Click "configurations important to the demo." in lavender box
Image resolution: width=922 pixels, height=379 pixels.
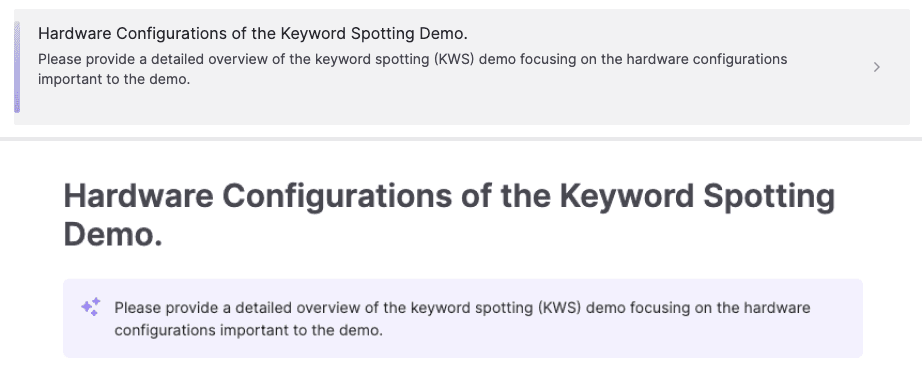coord(248,331)
